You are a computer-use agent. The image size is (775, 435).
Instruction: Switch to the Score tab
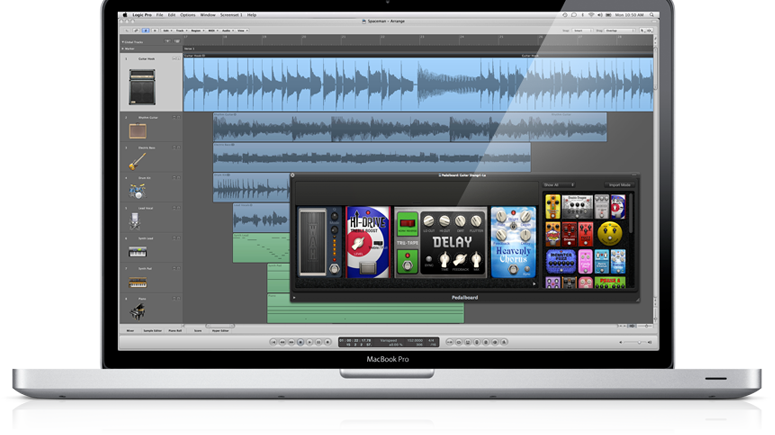[198, 331]
